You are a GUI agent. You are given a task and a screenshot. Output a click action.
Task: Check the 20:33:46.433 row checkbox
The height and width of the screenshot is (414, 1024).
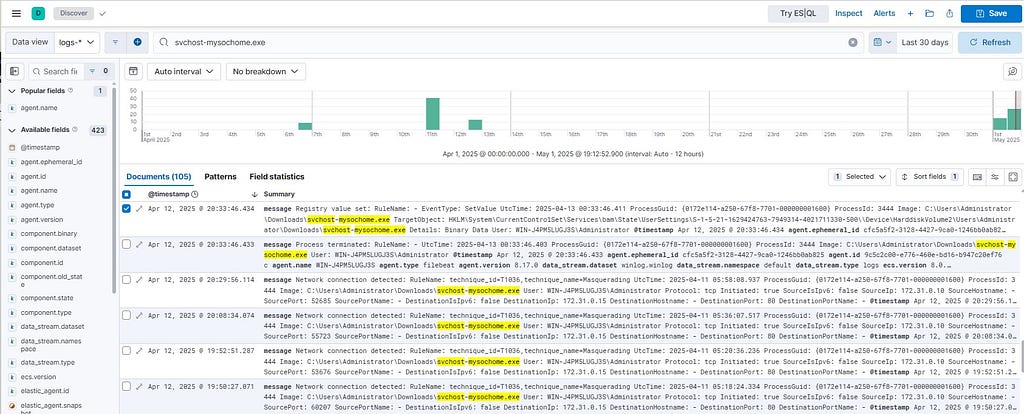pyautogui.click(x=127, y=244)
